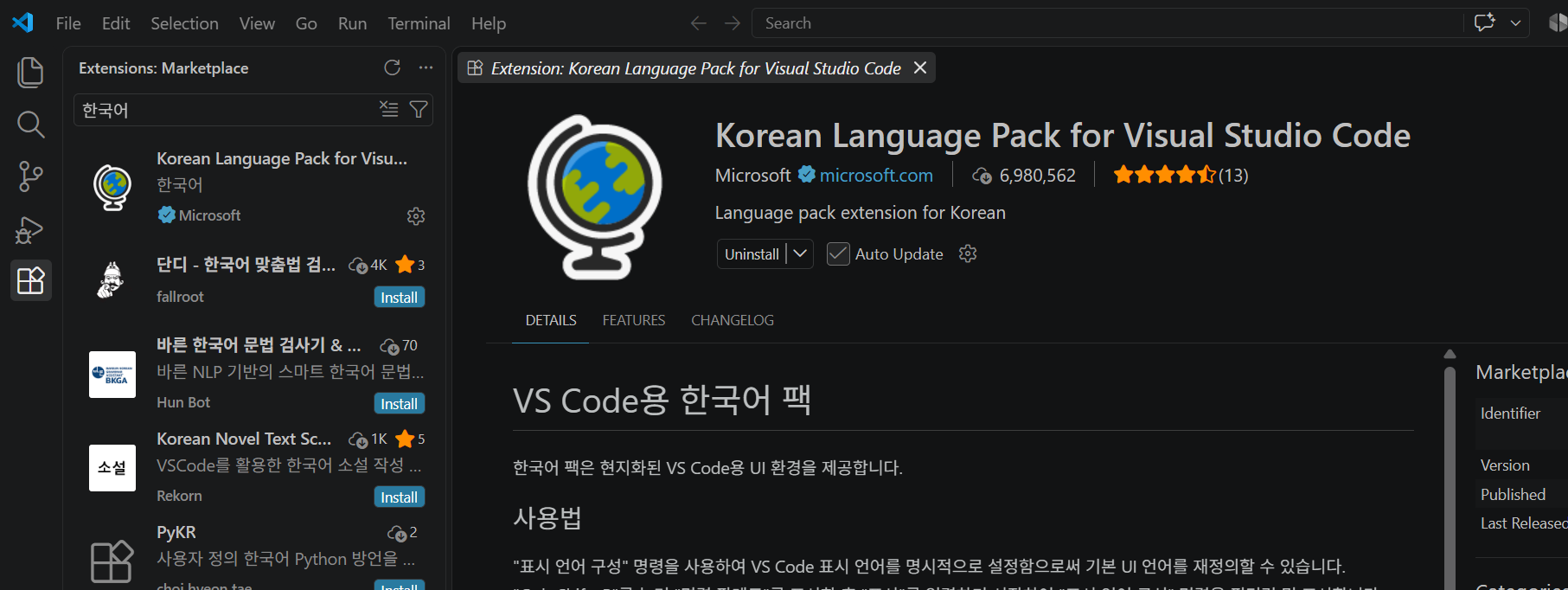Close the Korean Language Pack extension tab
The width and height of the screenshot is (1568, 590).
[920, 67]
